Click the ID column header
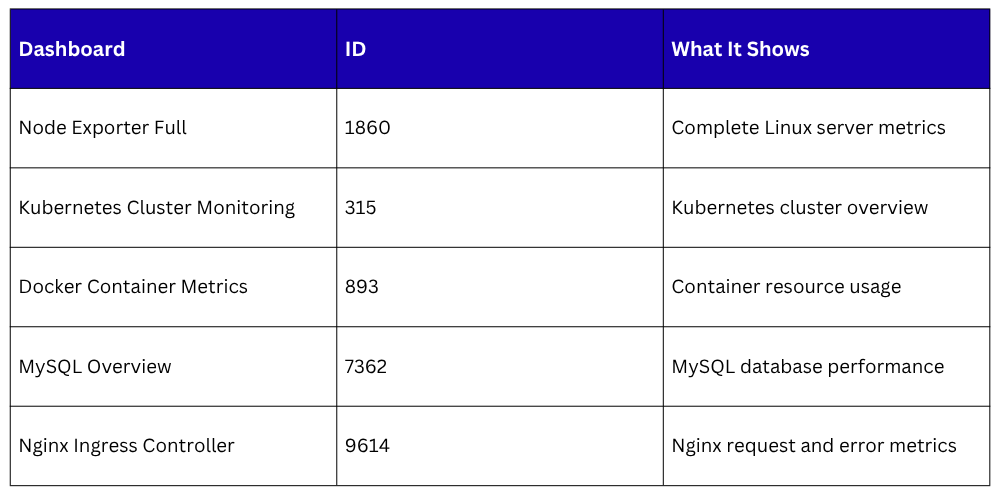Image resolution: width=1000 pixels, height=500 pixels. coord(356,49)
